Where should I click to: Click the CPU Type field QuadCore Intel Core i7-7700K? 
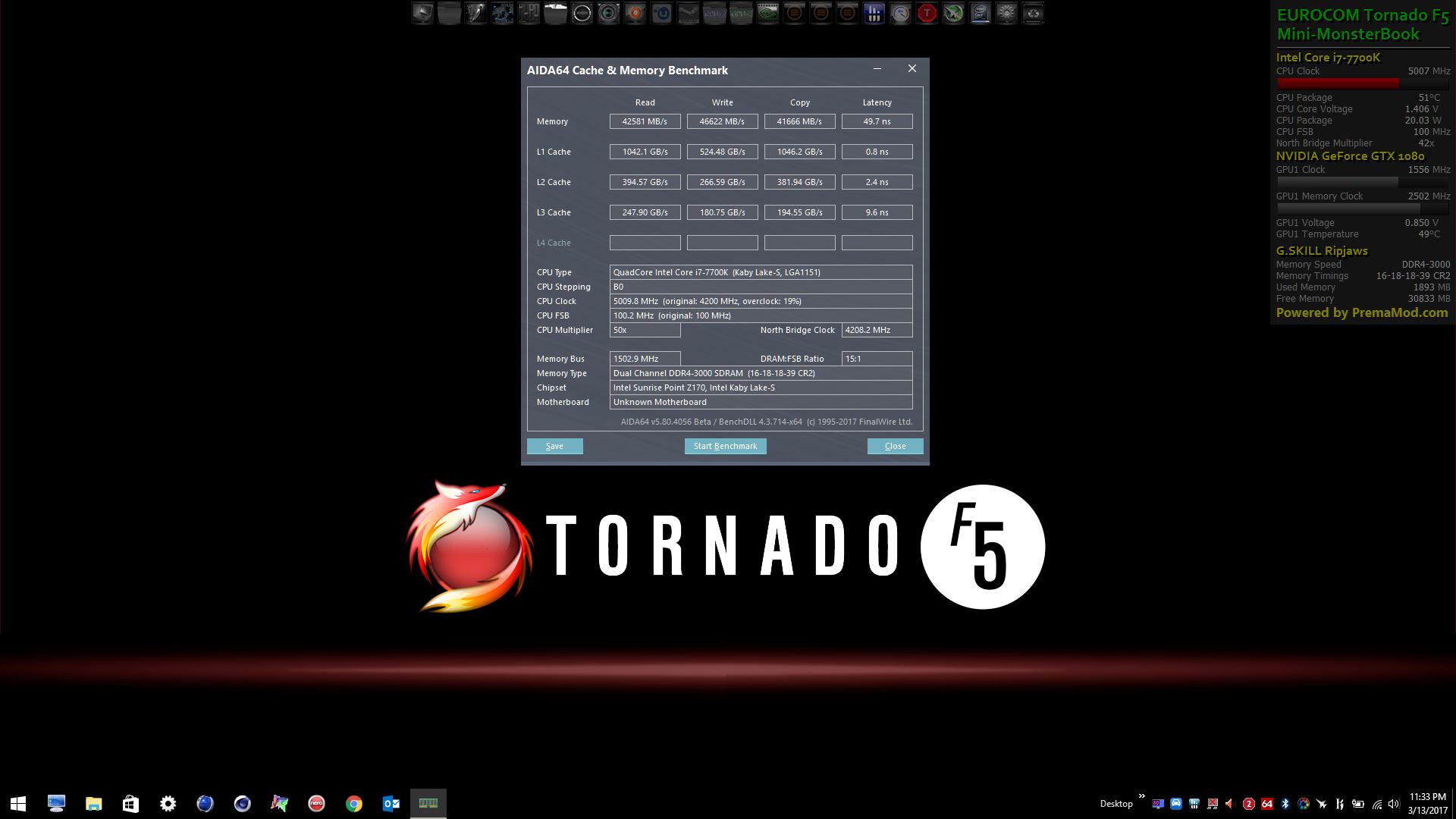[761, 272]
